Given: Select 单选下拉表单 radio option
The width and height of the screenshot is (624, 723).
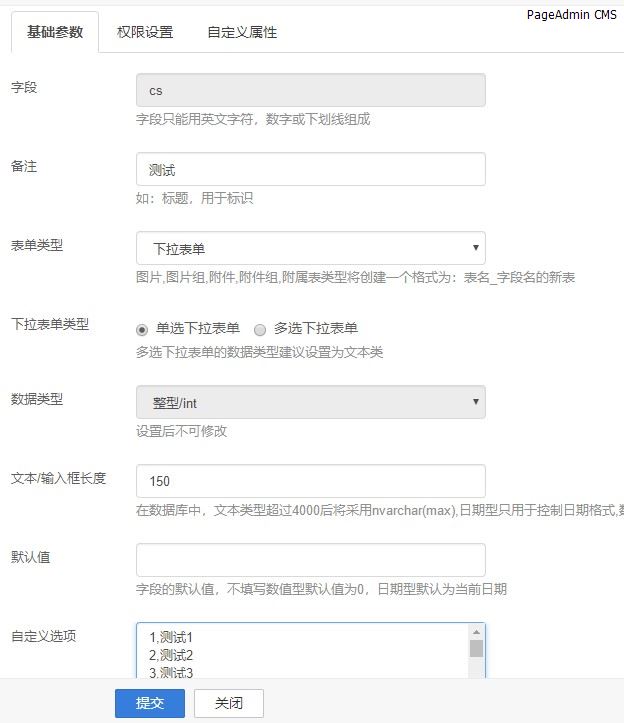Looking at the screenshot, I should (142, 330).
